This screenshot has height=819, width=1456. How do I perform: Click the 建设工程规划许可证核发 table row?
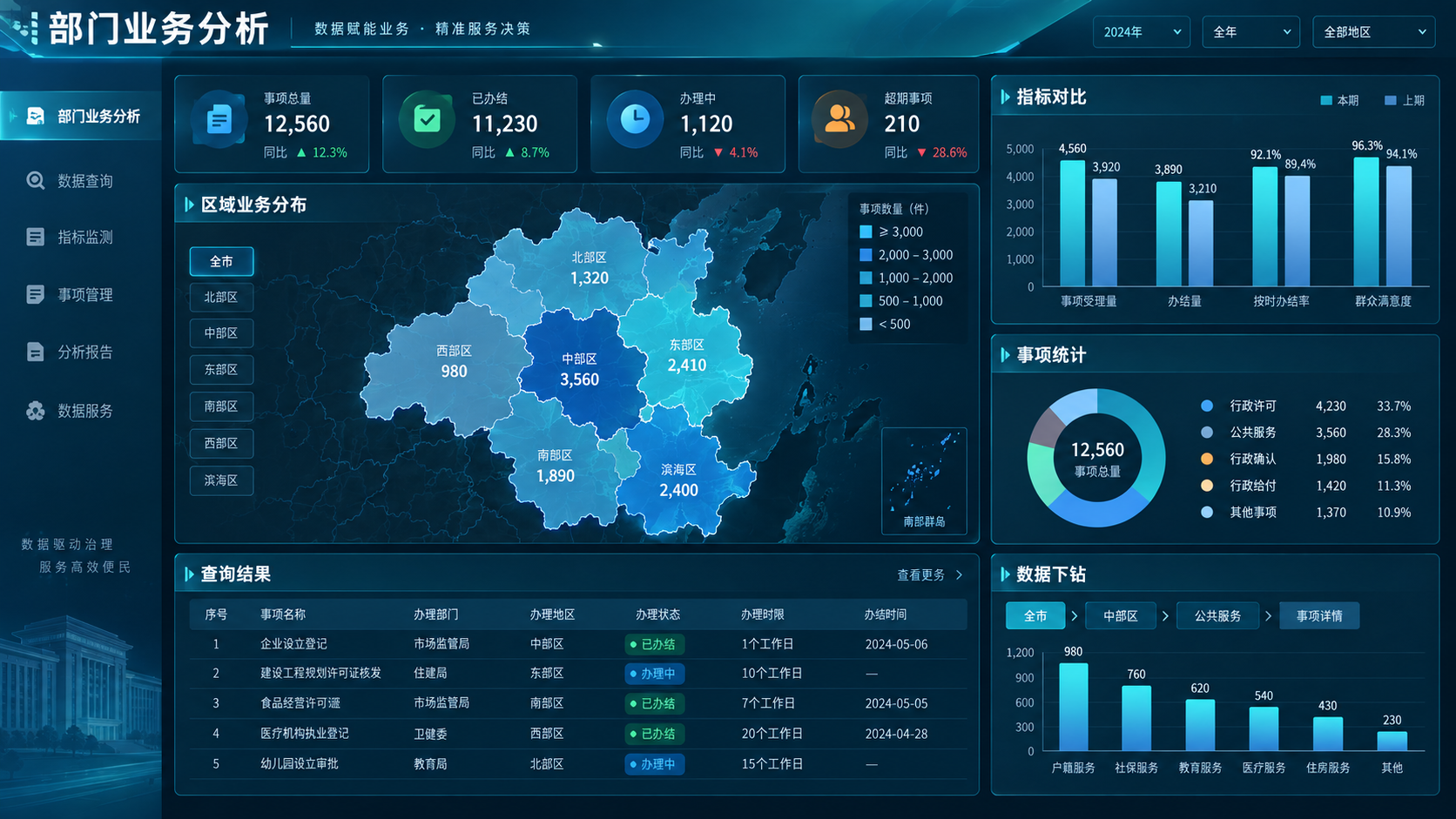click(x=578, y=674)
